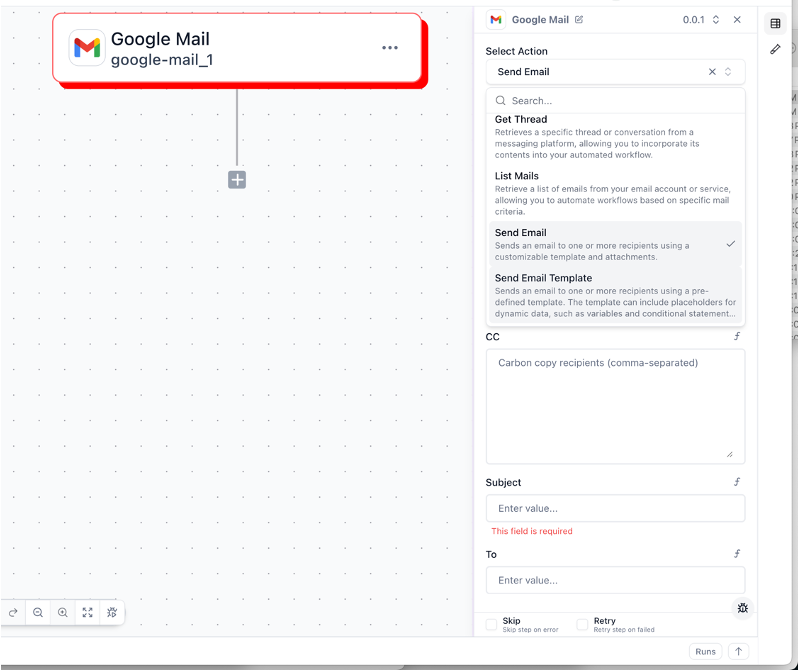Enable the Skip step on error checkbox
Screen dimensions: 798x670
click(x=491, y=625)
